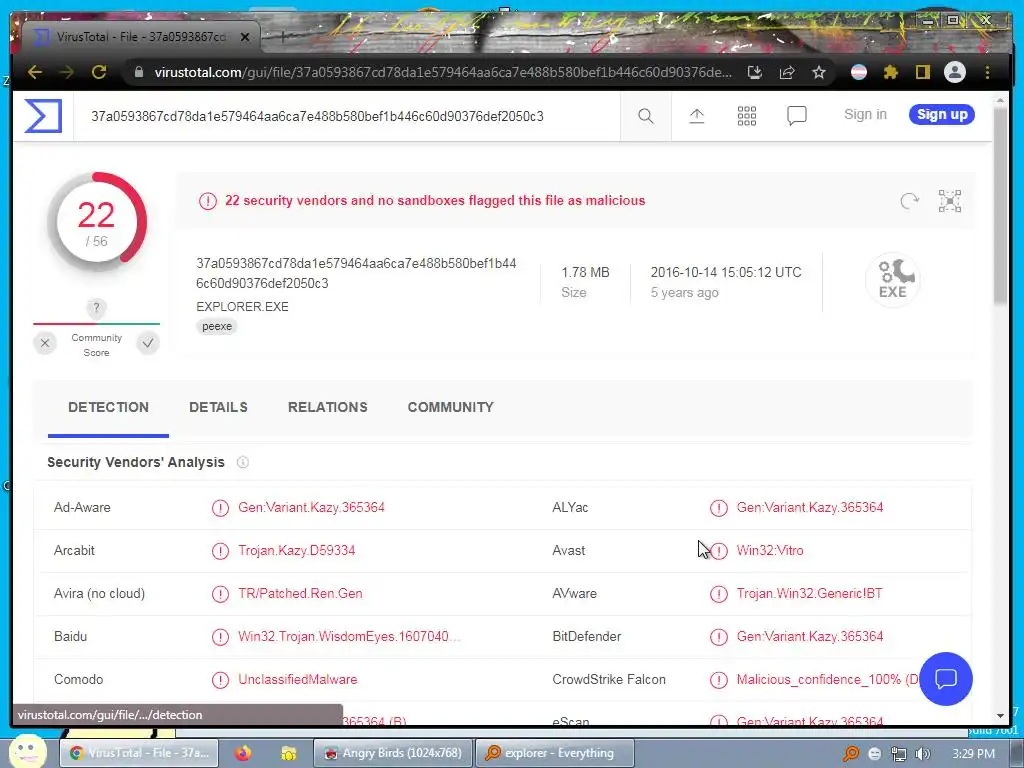This screenshot has width=1024, height=768.
Task: Click the 2016-10-14 15:05:12 UTC date
Action: [726, 272]
